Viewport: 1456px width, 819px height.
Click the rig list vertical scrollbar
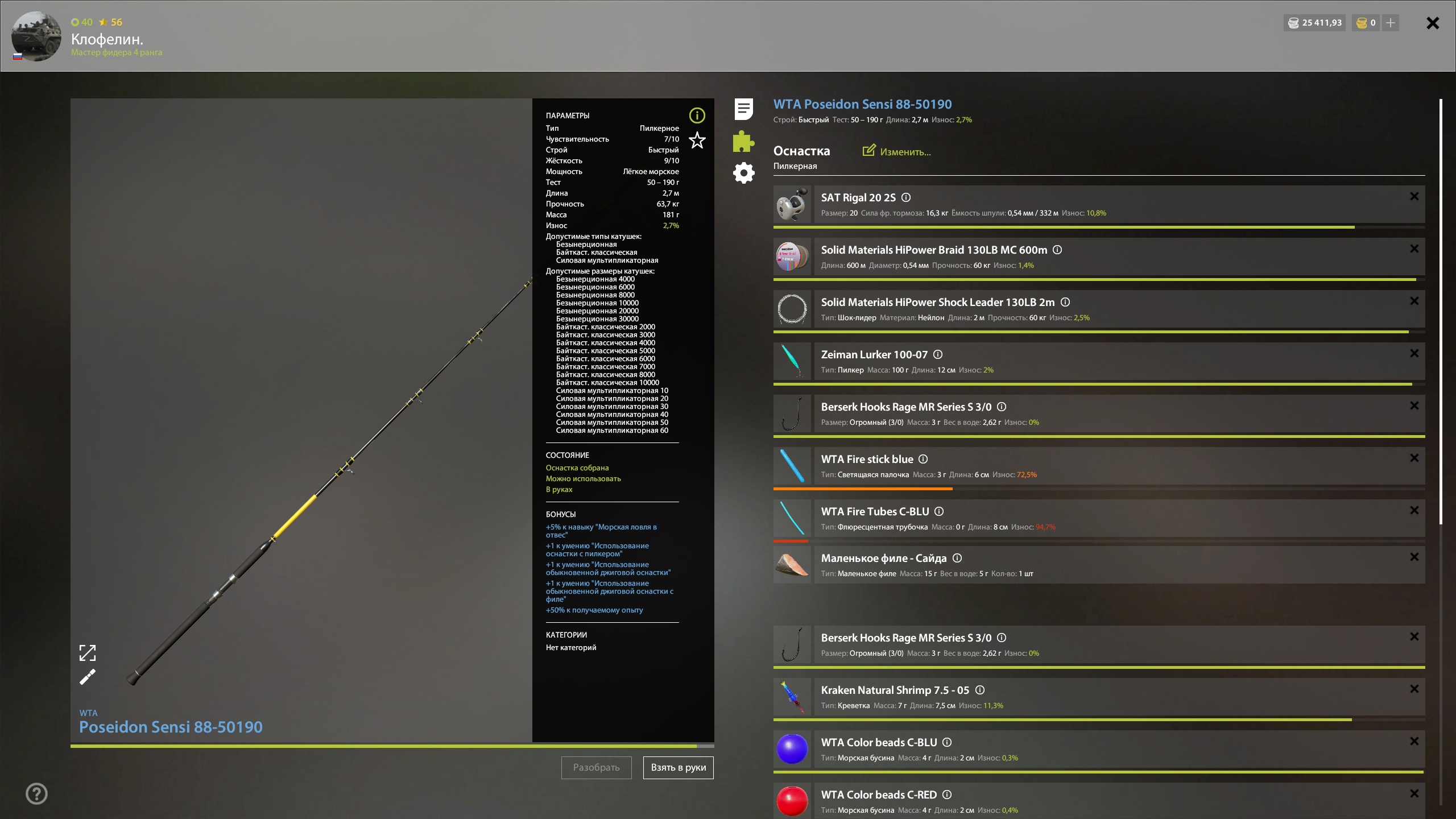[1441, 312]
